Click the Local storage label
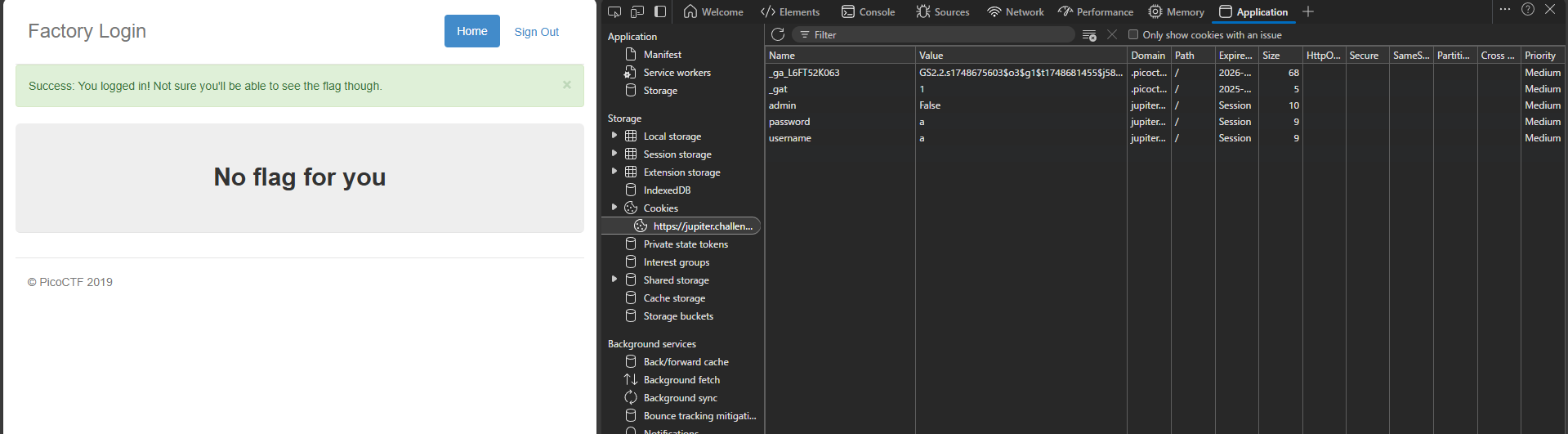 click(x=672, y=136)
